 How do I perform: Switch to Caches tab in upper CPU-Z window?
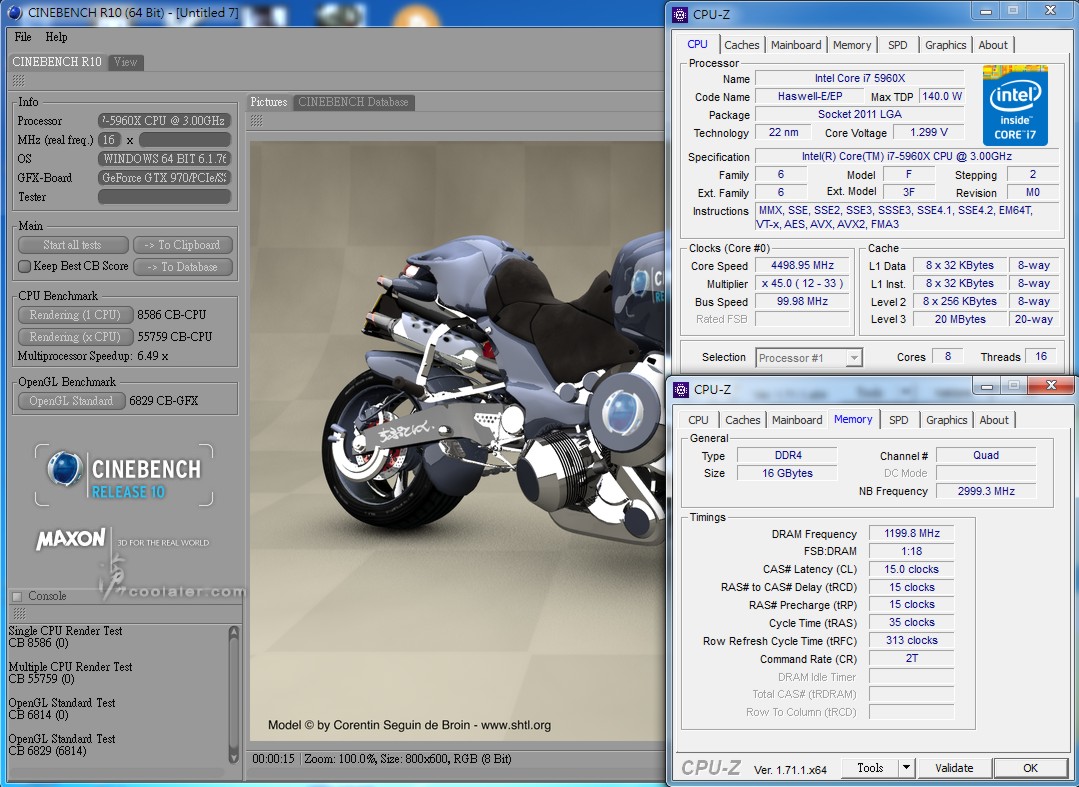tap(742, 45)
